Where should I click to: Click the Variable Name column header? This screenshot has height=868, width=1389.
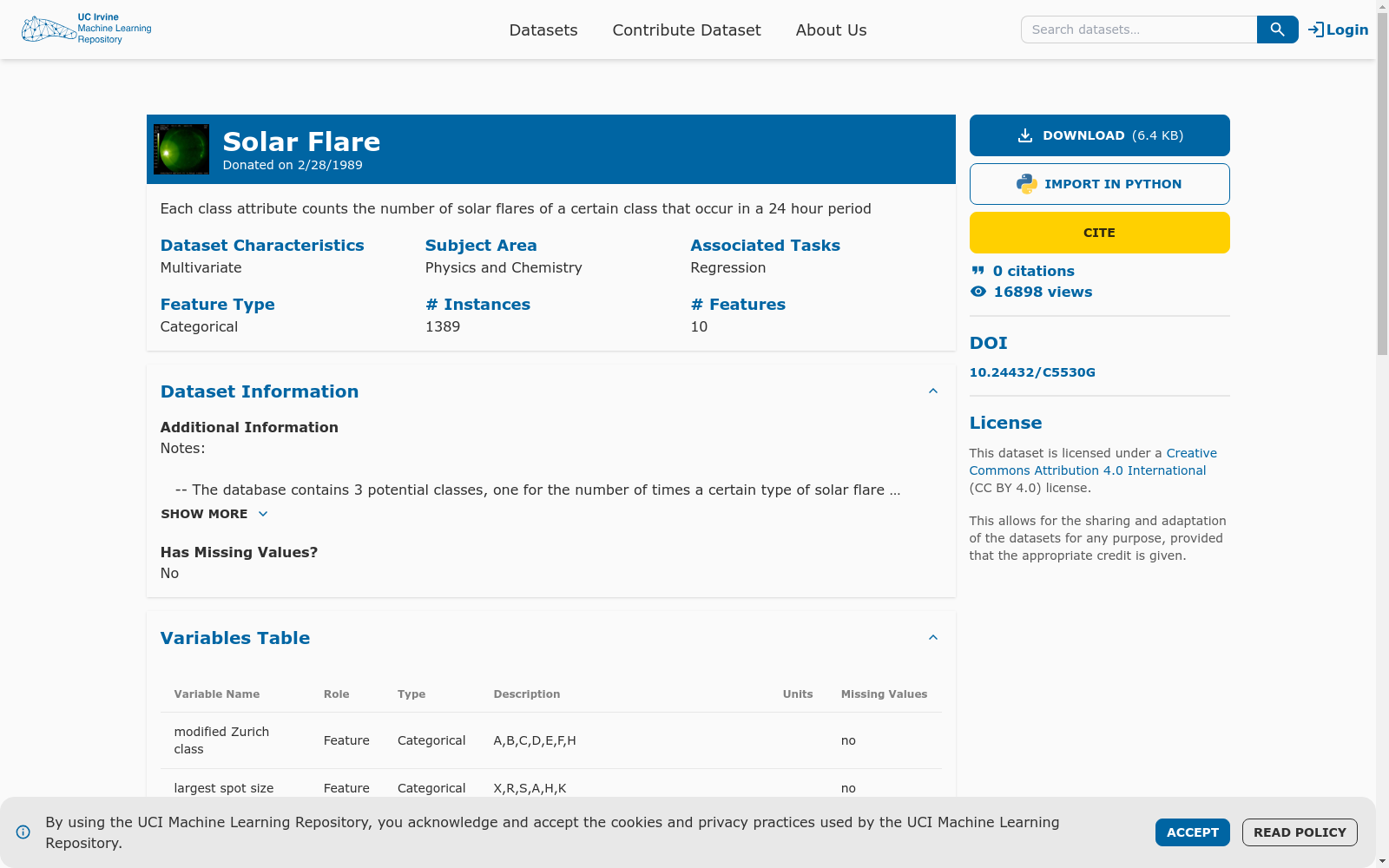217,694
